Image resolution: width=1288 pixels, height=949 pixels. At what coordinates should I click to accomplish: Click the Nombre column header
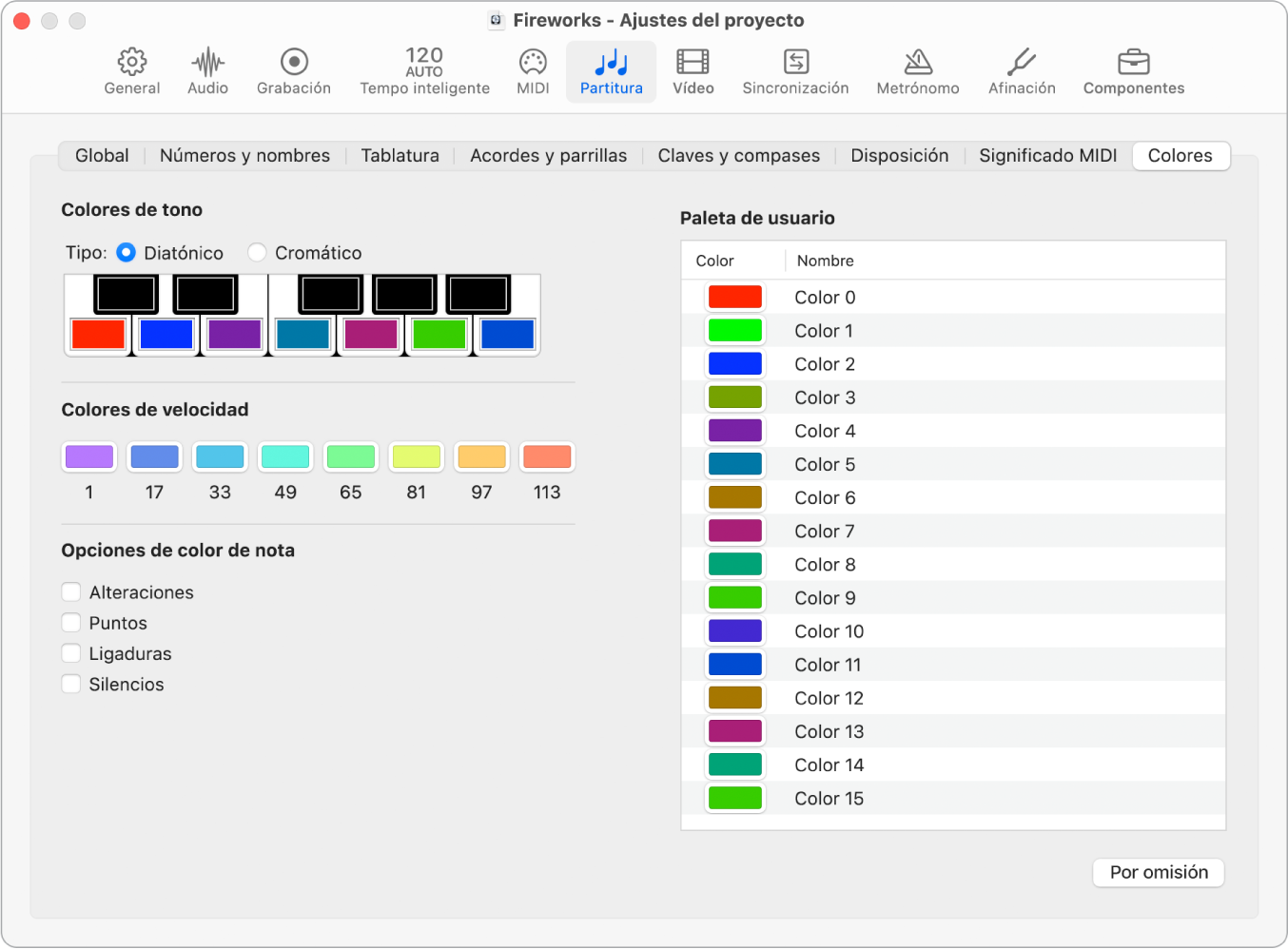825,261
